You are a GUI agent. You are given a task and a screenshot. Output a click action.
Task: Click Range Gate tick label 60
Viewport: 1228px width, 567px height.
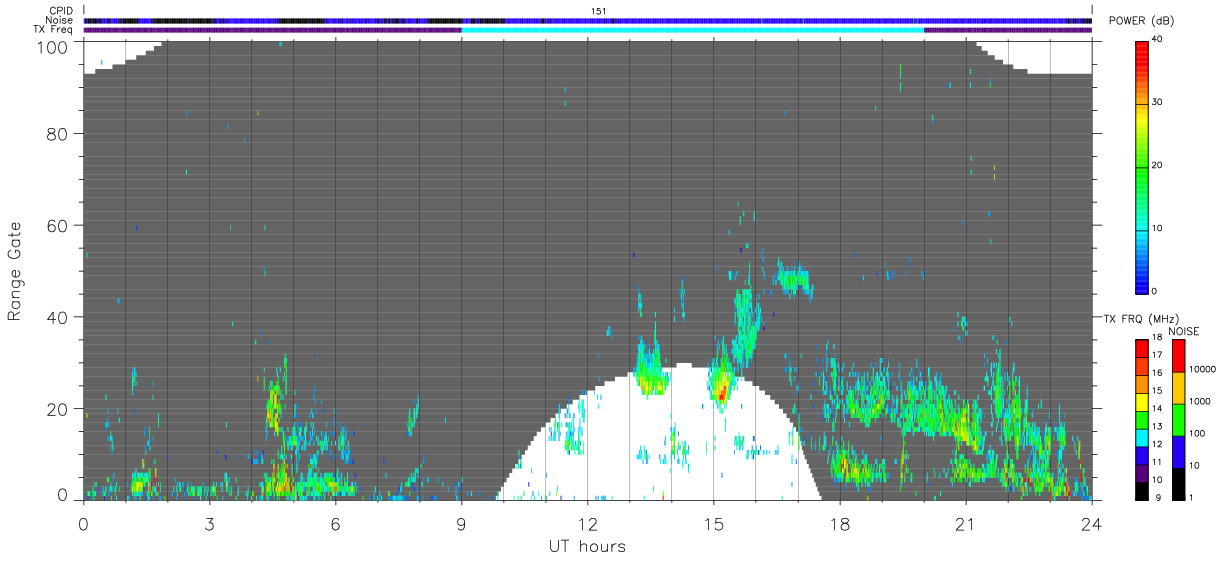tap(59, 225)
